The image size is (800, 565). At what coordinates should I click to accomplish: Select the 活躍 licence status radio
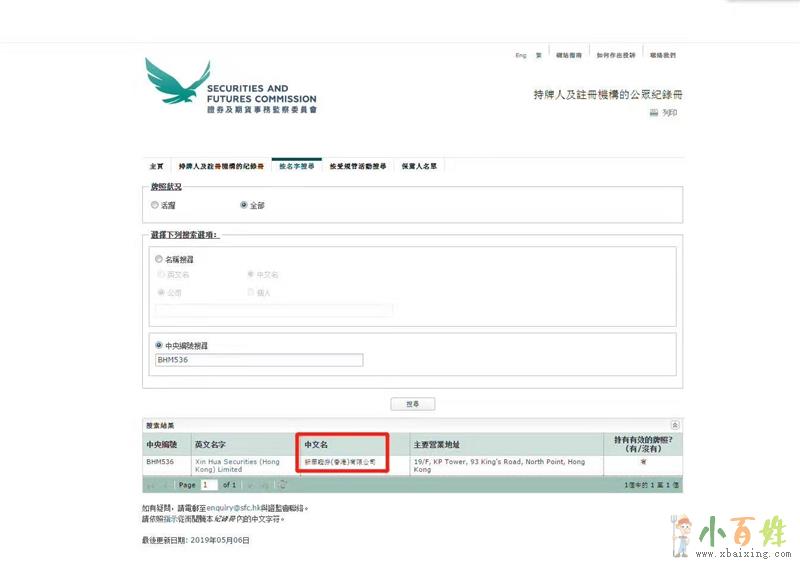point(154,205)
